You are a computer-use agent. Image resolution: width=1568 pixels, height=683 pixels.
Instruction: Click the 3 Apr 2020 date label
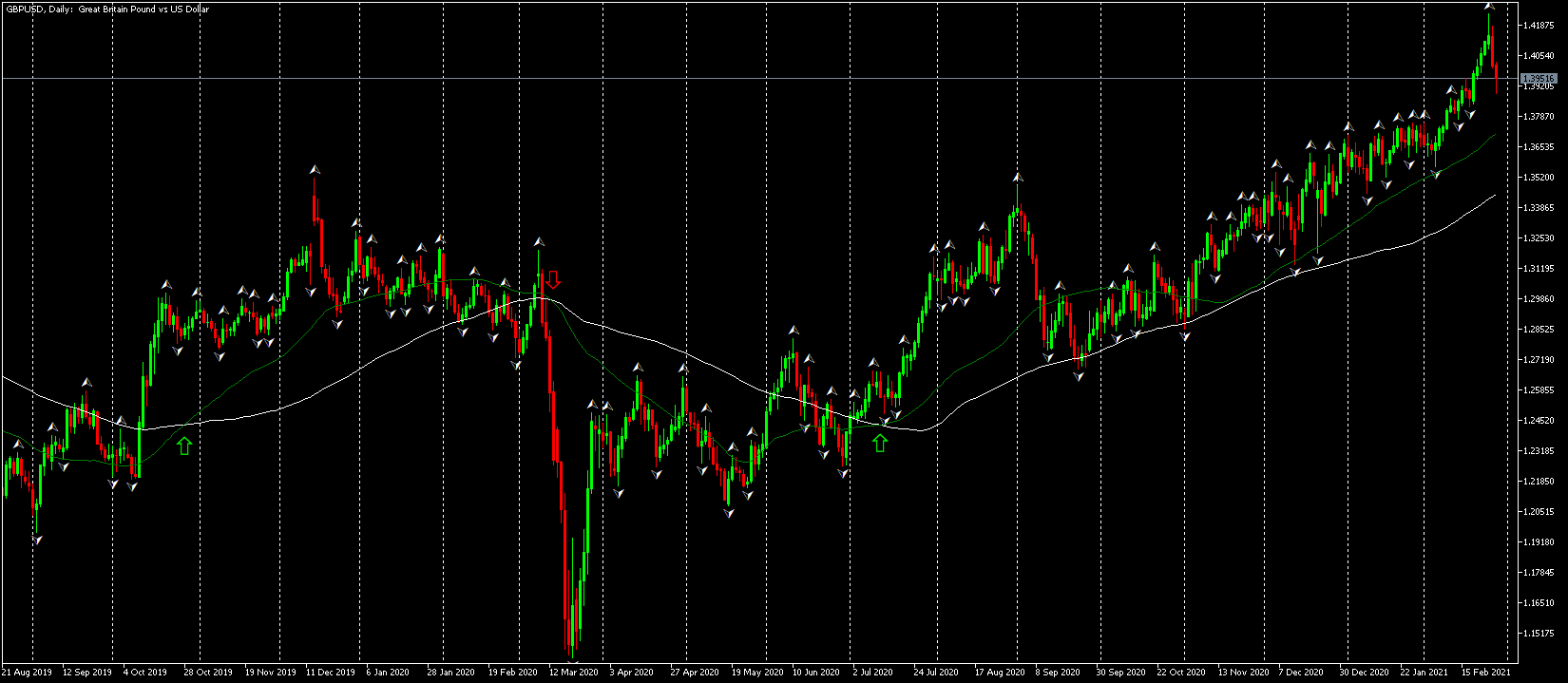click(632, 672)
